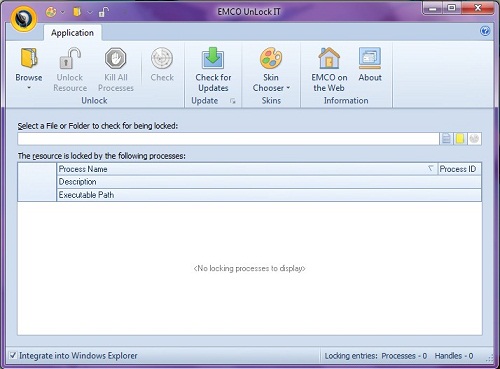This screenshot has width=500, height=369.
Task: Click the open padlock icon in quick access toolbar
Action: click(x=104, y=12)
